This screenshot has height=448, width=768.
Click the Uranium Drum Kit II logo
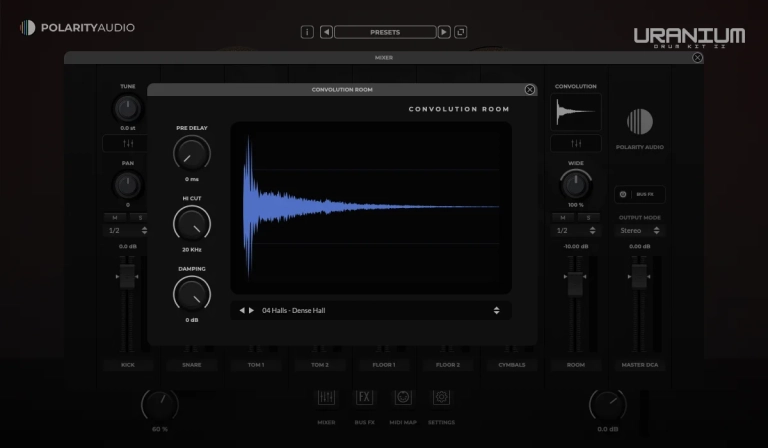[689, 38]
